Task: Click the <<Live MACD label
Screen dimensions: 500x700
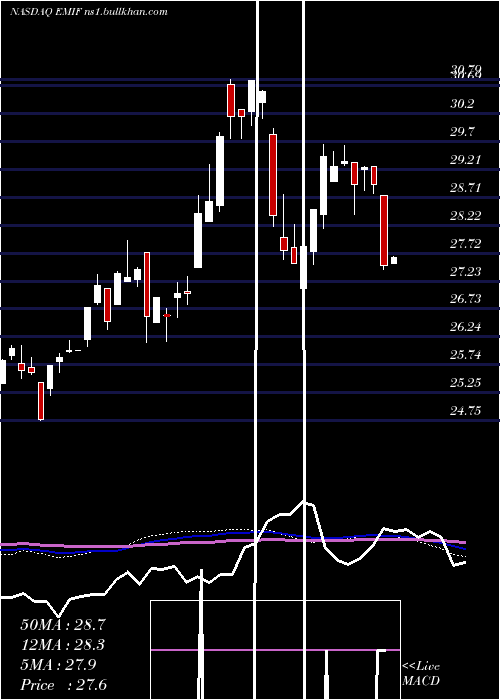Action: (x=421, y=674)
